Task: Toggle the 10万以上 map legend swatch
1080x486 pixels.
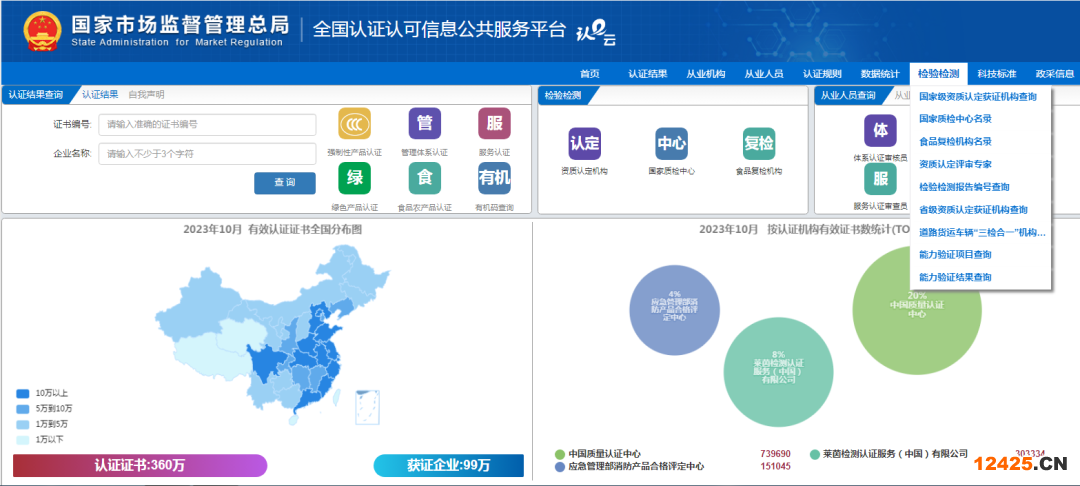Action: (x=23, y=394)
